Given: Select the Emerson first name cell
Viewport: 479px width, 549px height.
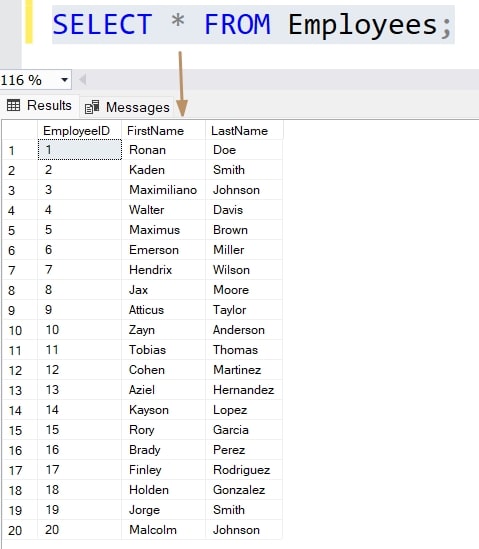Looking at the screenshot, I should click(x=164, y=250).
